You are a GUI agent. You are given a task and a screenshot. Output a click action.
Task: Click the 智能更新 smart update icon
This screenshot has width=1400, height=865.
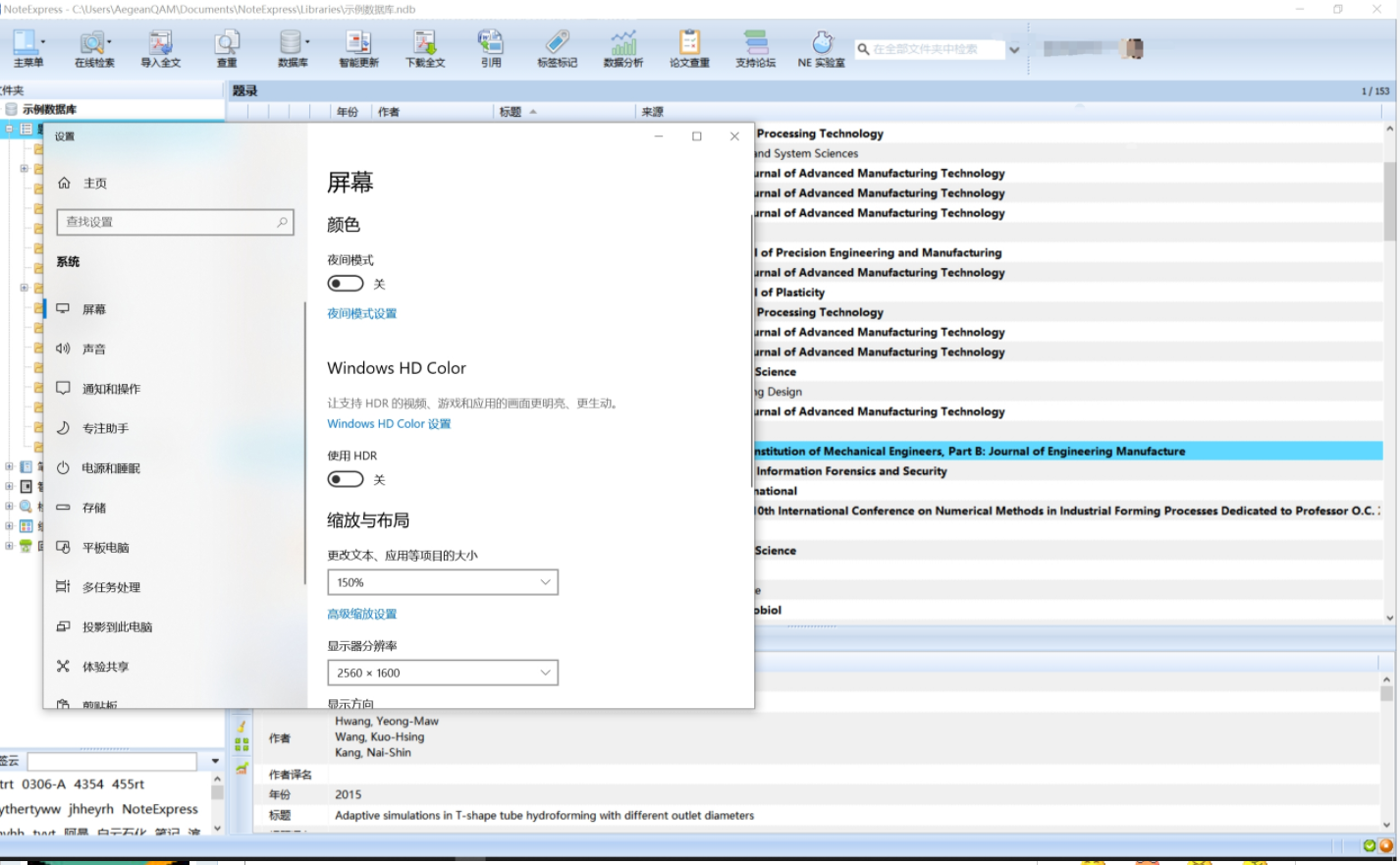358,42
